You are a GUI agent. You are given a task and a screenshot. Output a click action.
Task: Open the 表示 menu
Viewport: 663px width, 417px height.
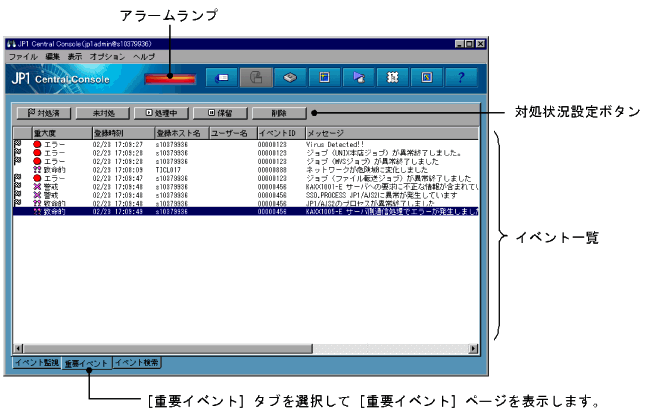tap(75, 56)
